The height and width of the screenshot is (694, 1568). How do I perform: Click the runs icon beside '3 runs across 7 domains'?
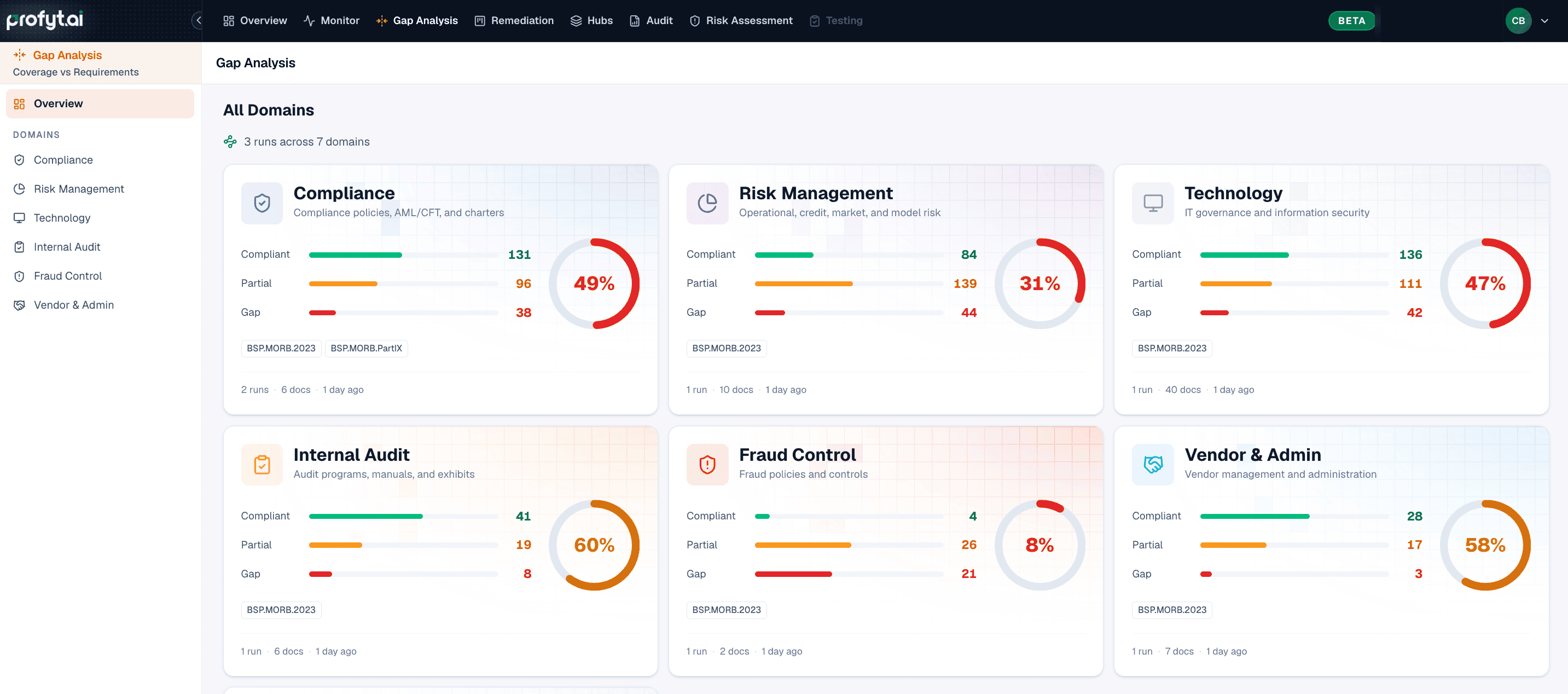pos(230,142)
